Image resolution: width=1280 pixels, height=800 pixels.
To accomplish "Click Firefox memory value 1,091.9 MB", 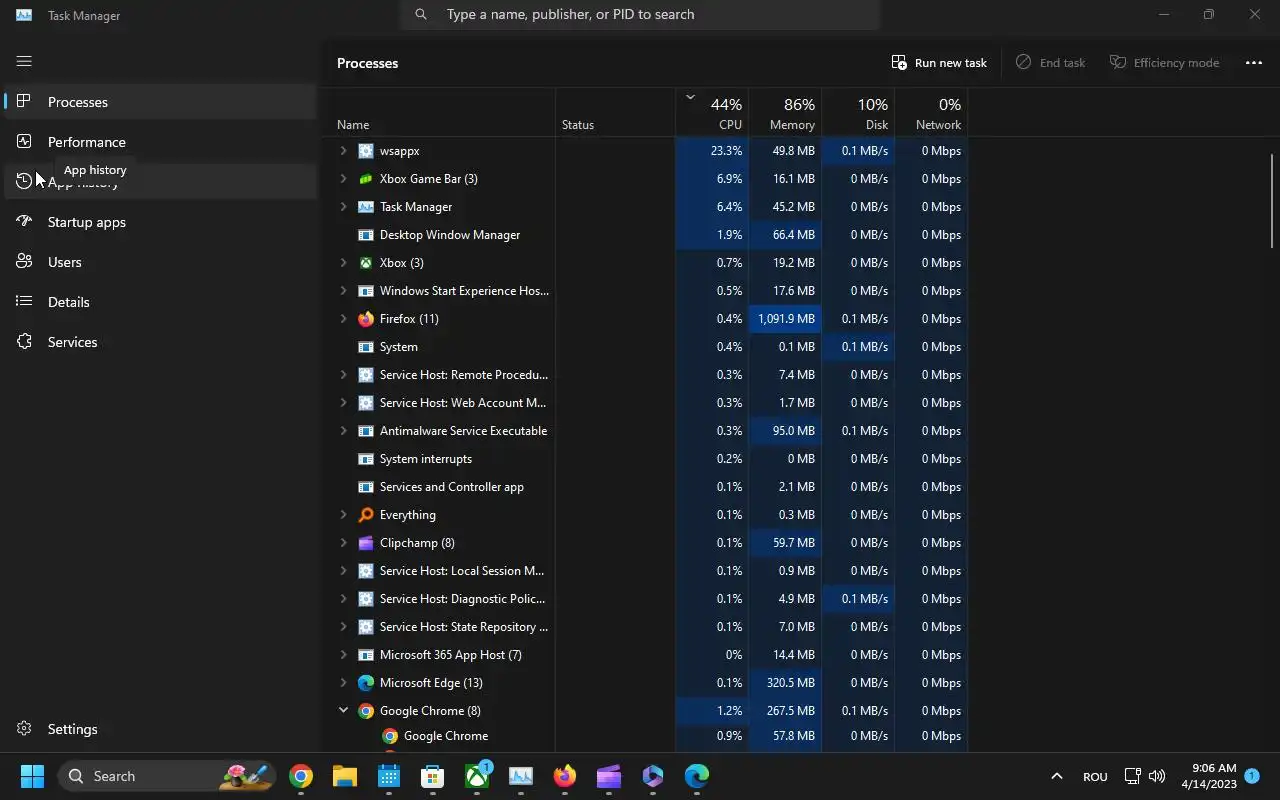I will pyautogui.click(x=786, y=319).
